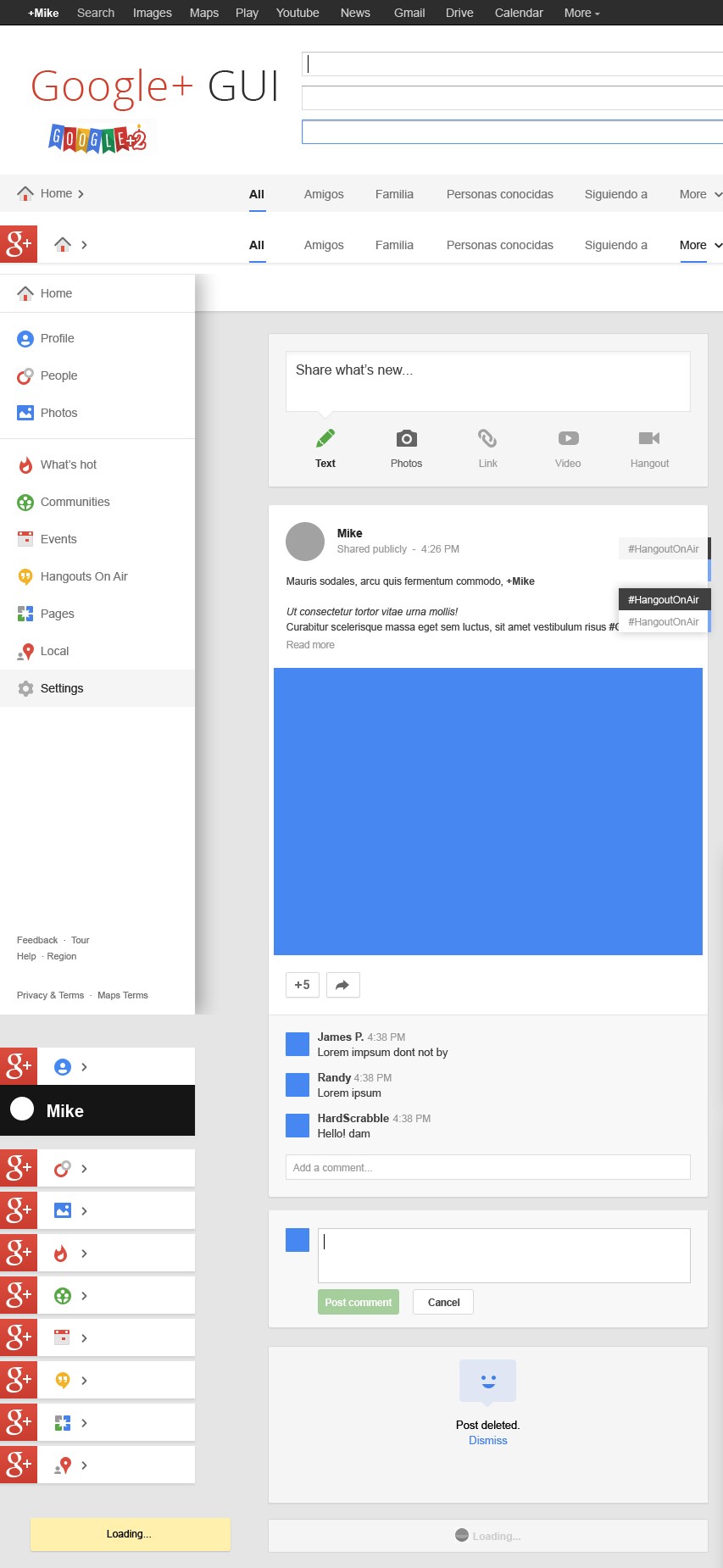Viewport: 723px width, 1568px height.
Task: Click the Feedback link in sidebar footer
Action: (x=37, y=940)
